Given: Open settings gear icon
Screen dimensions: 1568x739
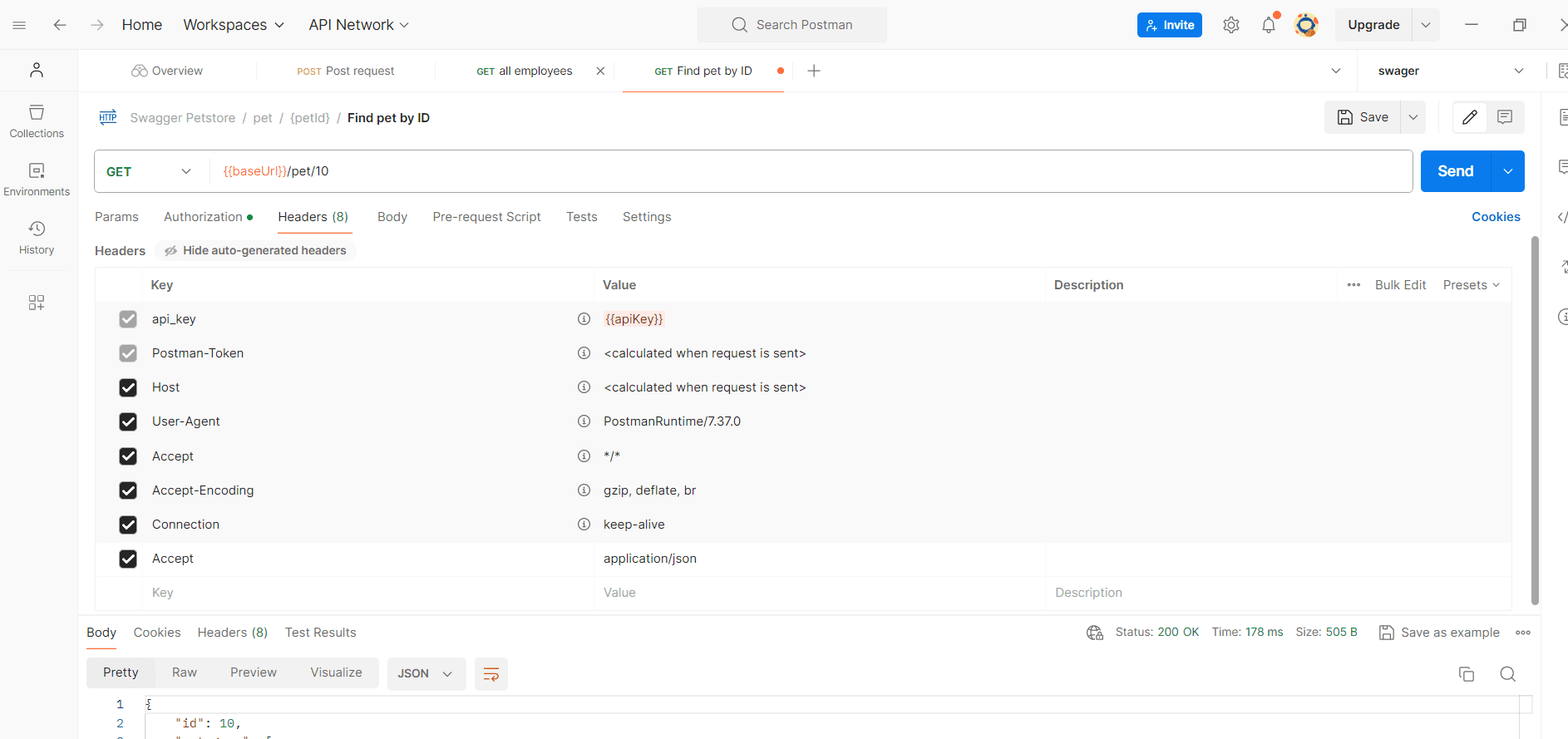Looking at the screenshot, I should click(1231, 25).
